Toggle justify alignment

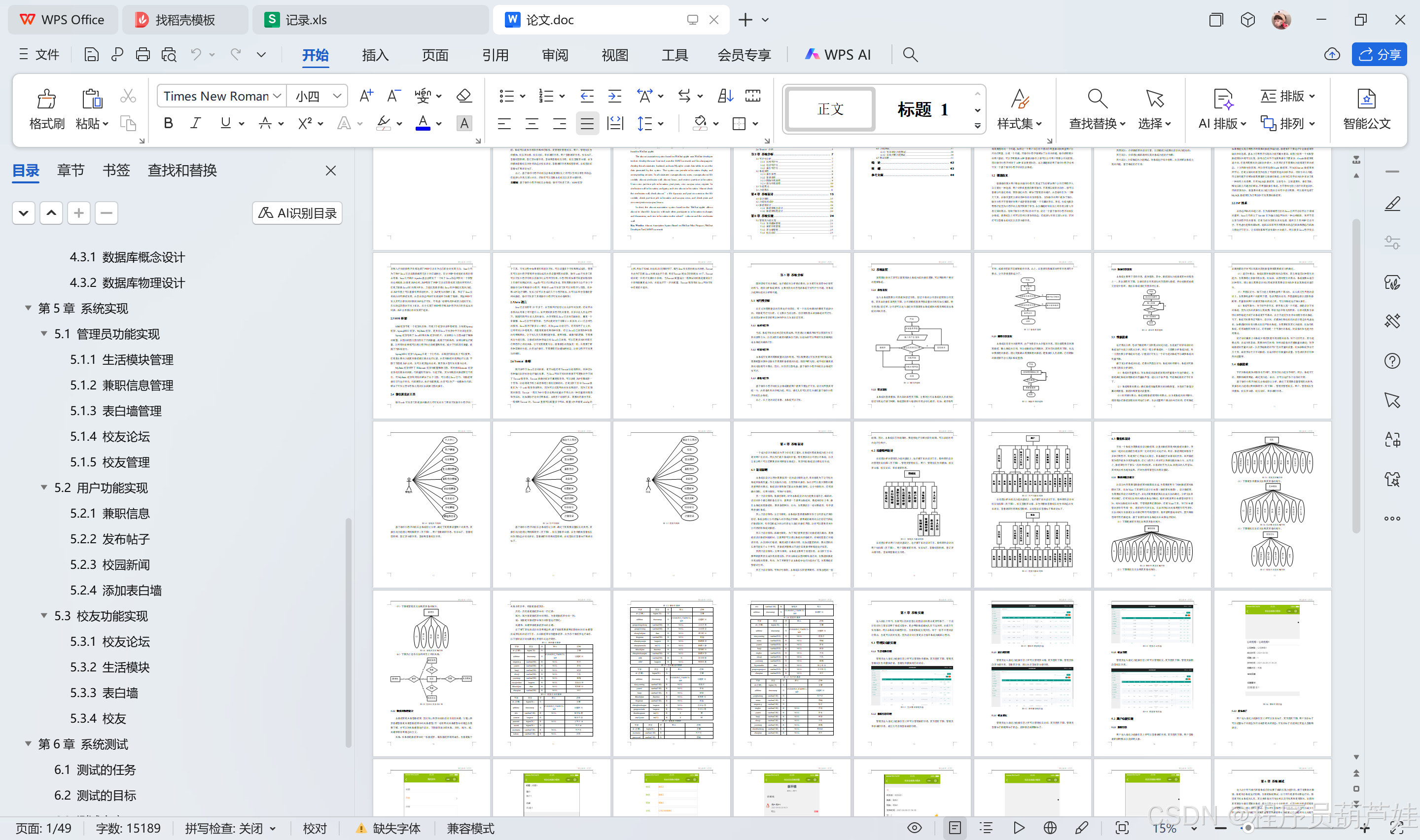[587, 123]
